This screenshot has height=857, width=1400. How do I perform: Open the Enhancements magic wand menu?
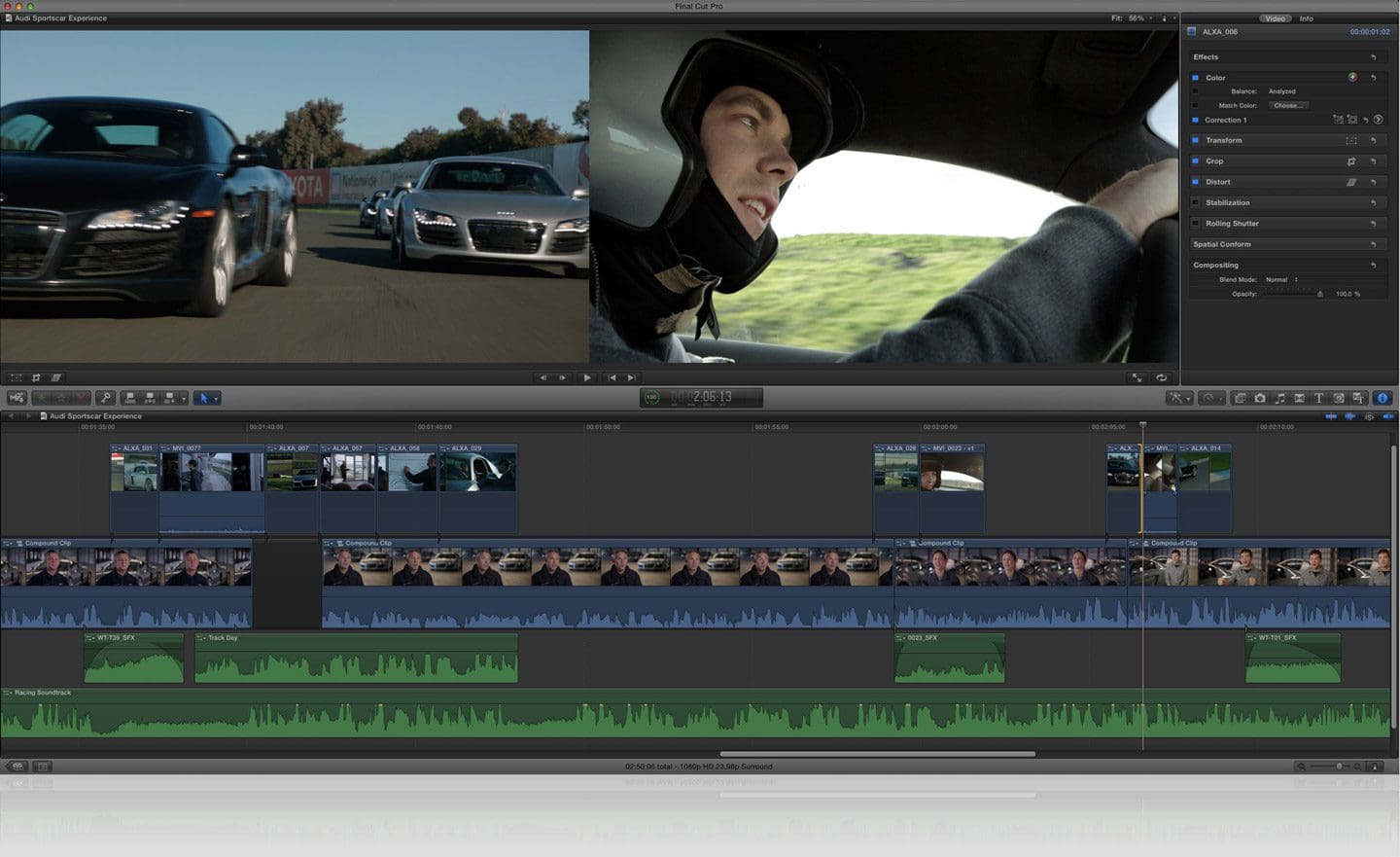[1178, 398]
